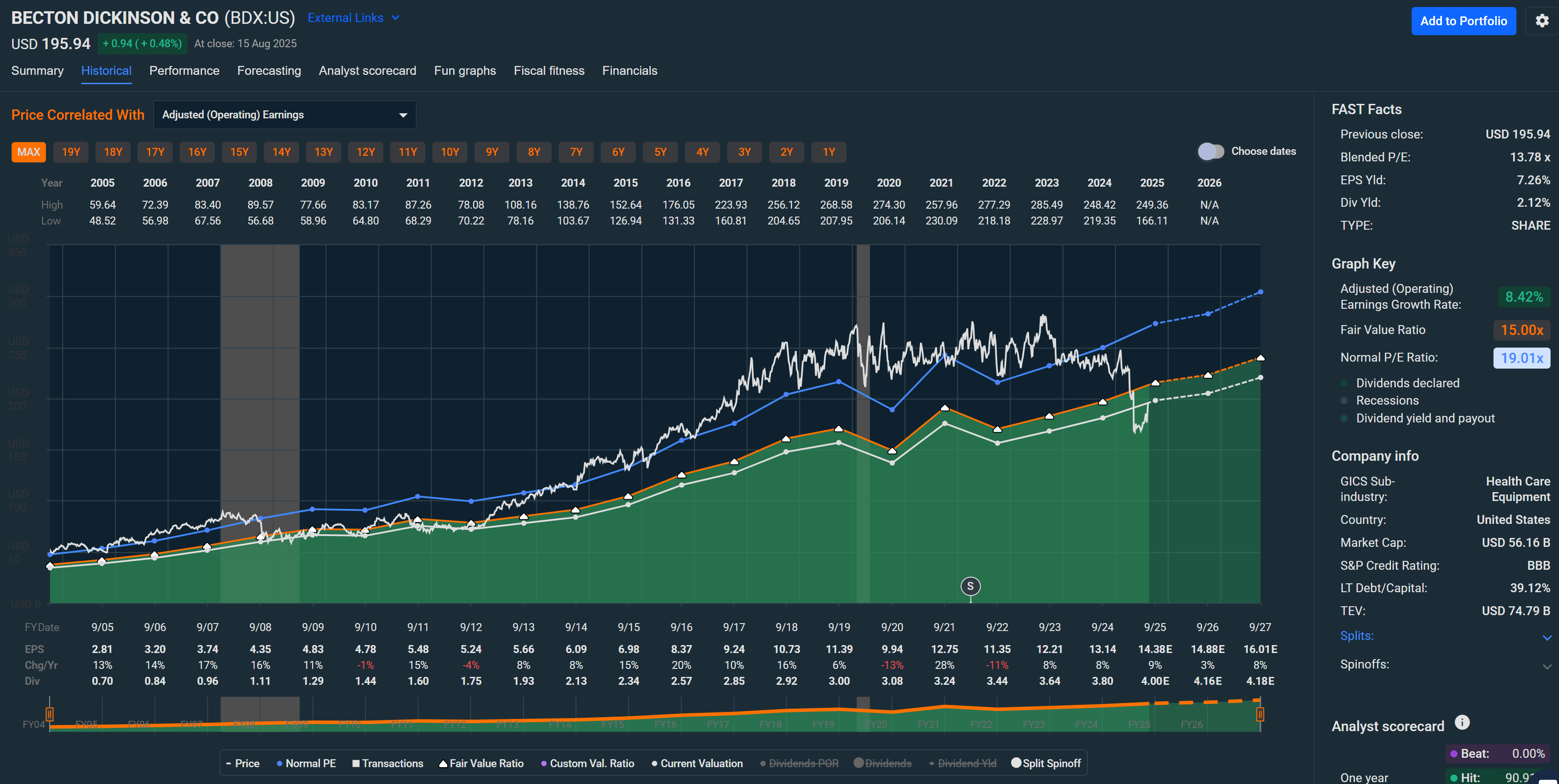Viewport: 1559px width, 784px height.
Task: Open the settings gear icon
Action: pyautogui.click(x=1541, y=21)
